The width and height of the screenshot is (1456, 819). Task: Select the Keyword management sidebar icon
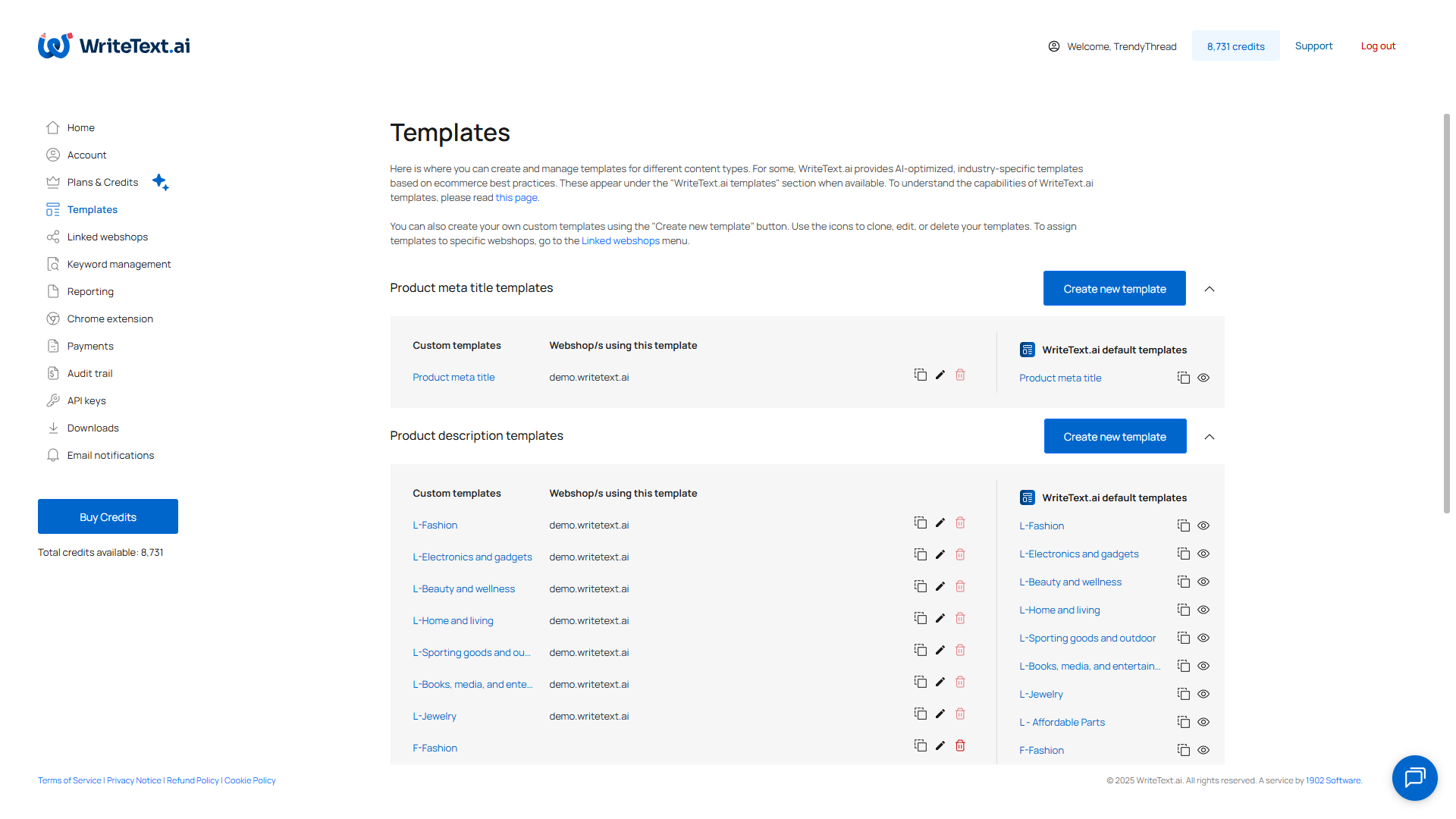pyautogui.click(x=52, y=264)
